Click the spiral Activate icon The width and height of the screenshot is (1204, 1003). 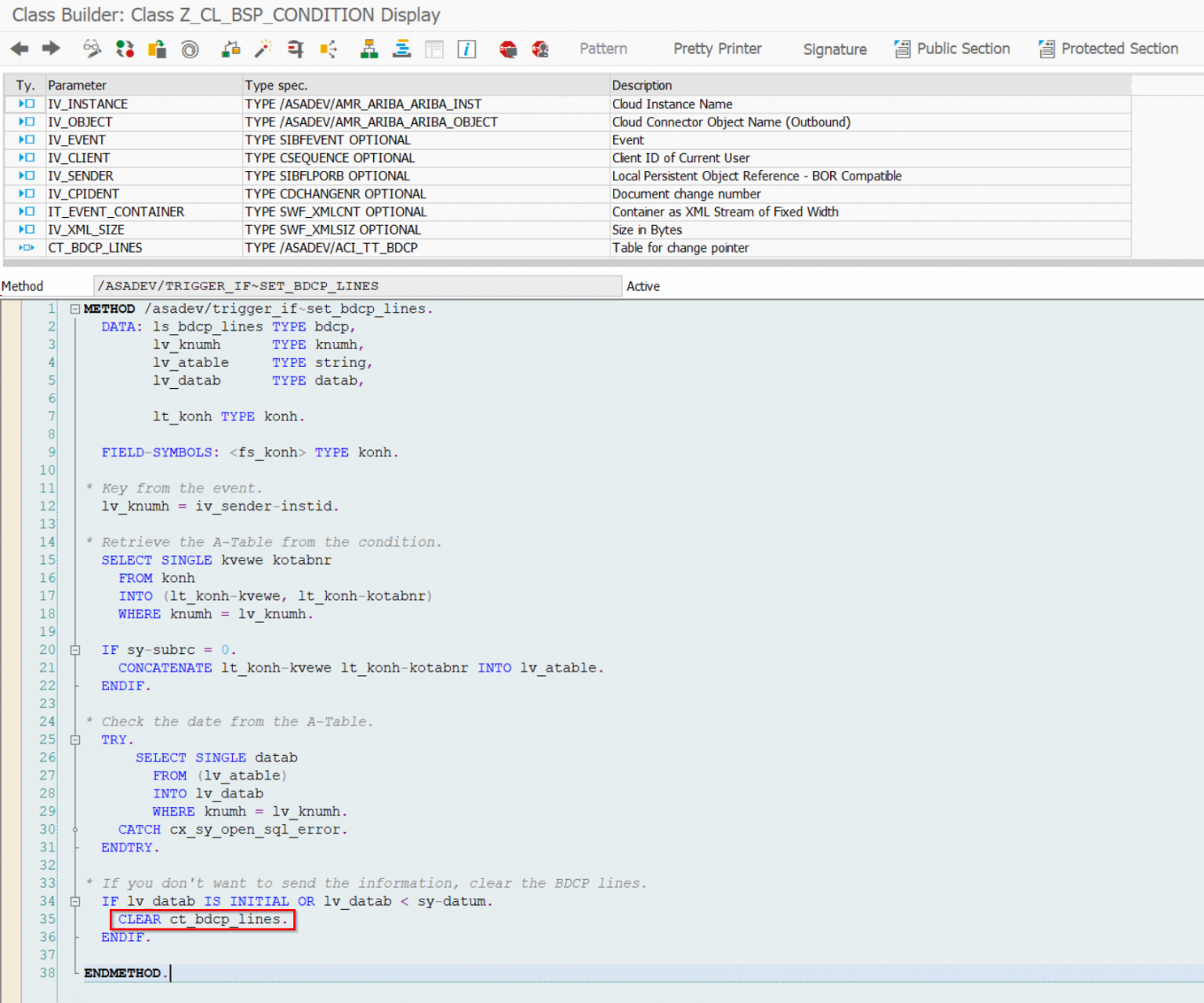click(190, 49)
